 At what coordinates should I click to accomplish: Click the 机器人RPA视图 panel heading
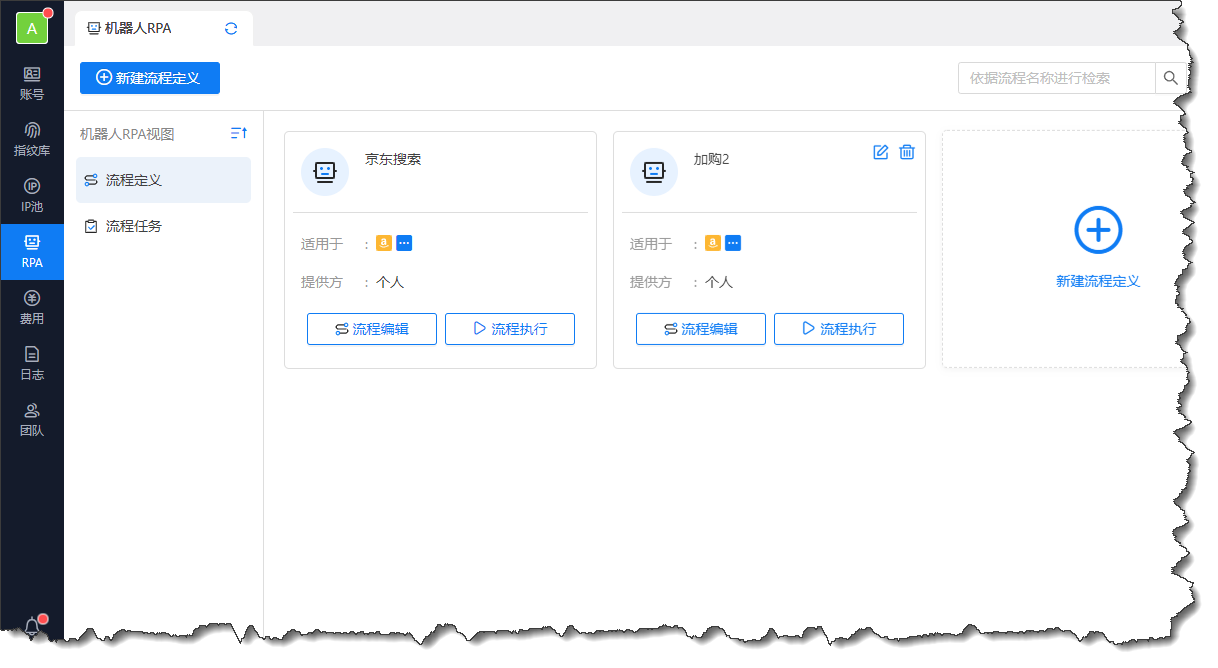[x=127, y=134]
